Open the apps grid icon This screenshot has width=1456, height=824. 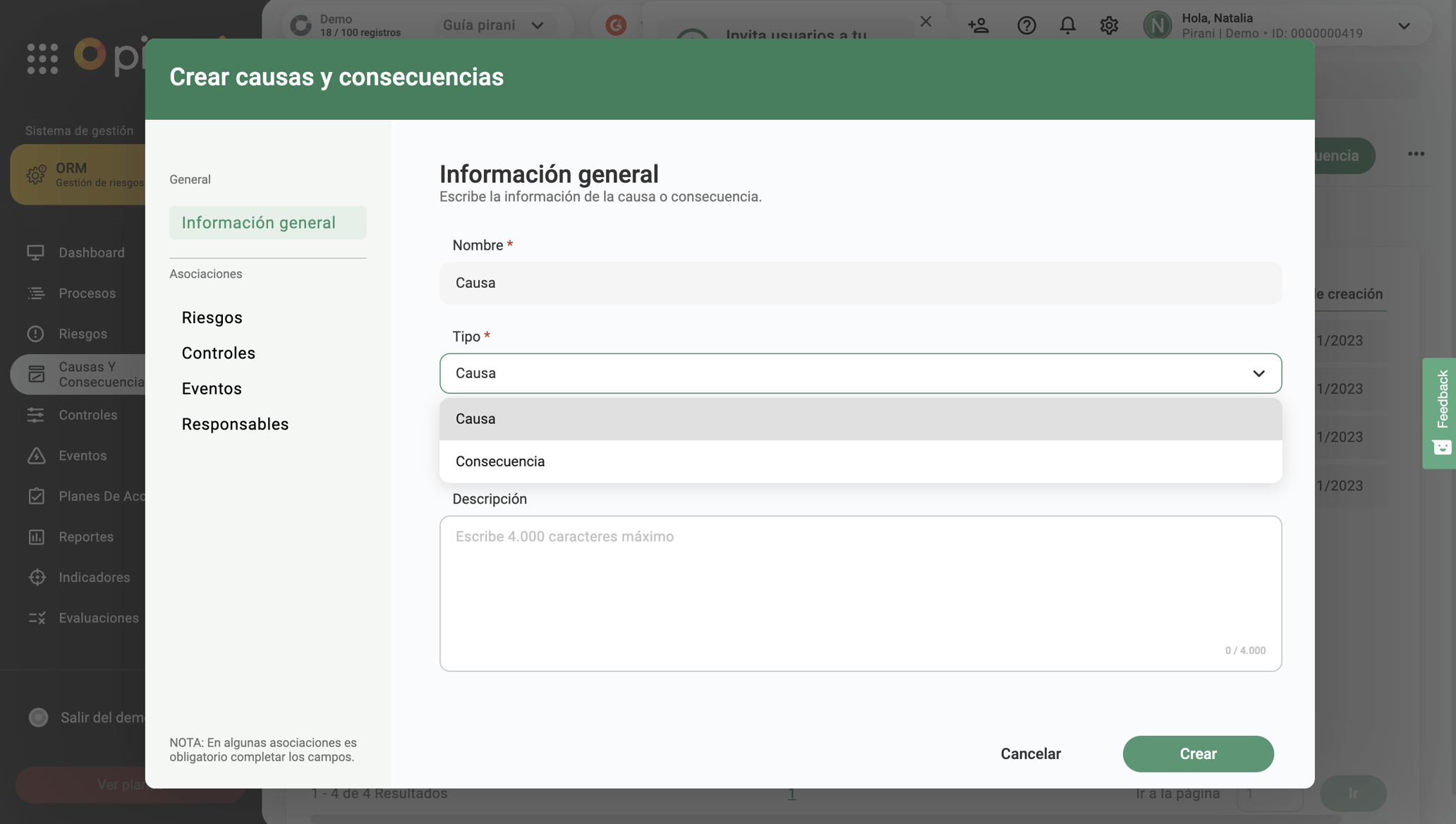[x=42, y=58]
